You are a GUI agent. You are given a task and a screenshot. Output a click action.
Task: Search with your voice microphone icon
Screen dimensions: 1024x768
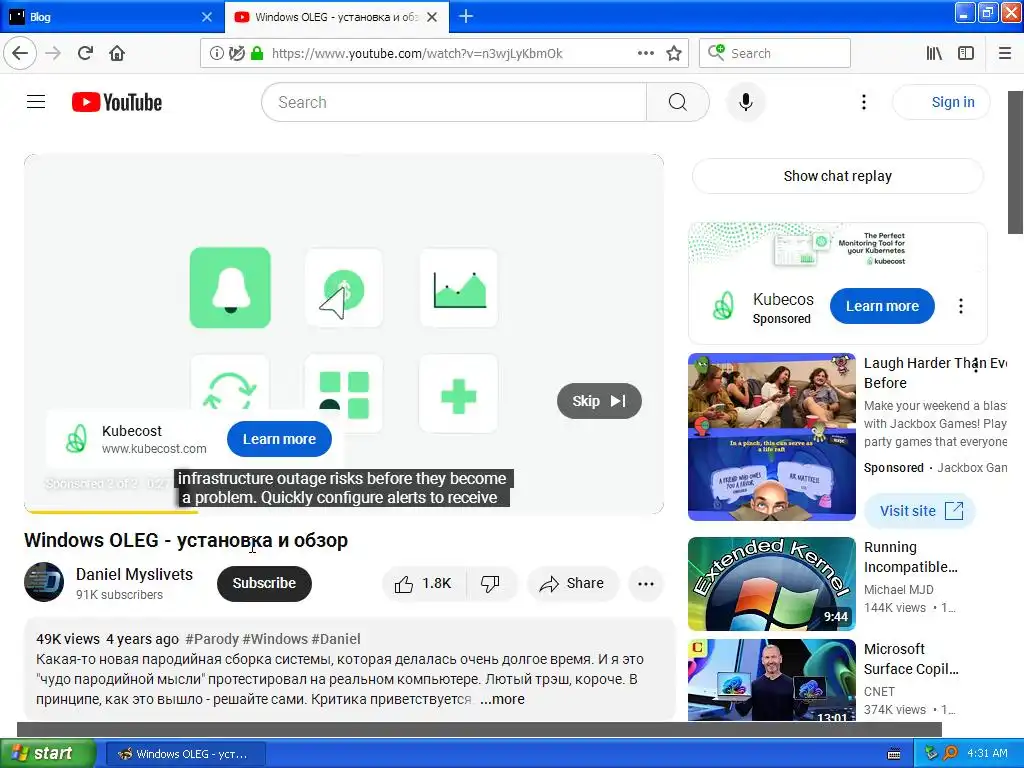[x=746, y=102]
